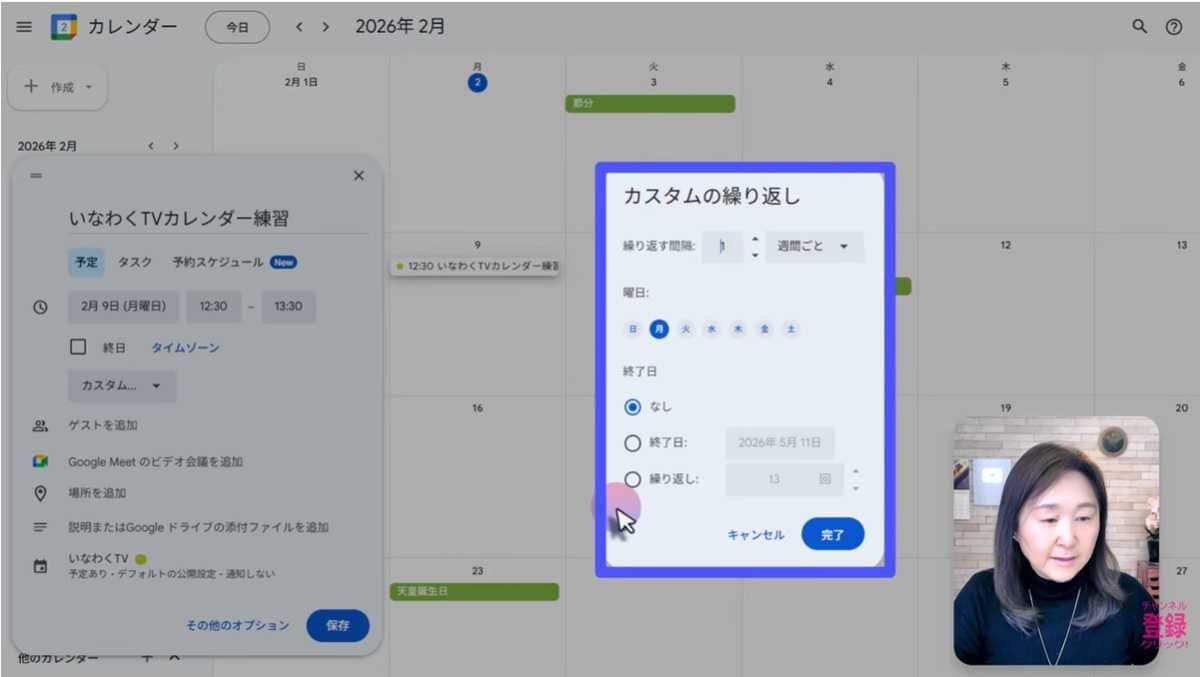Click the guests icon beside ゲストを追加
Viewport: 1200px width, 677px height.
coord(40,423)
